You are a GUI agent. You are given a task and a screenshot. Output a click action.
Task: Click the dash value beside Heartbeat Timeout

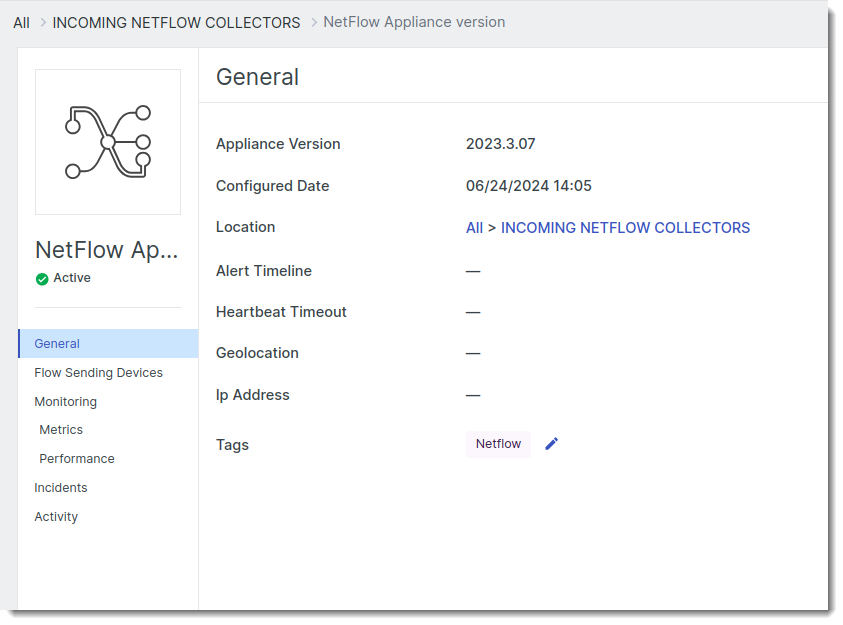point(473,312)
